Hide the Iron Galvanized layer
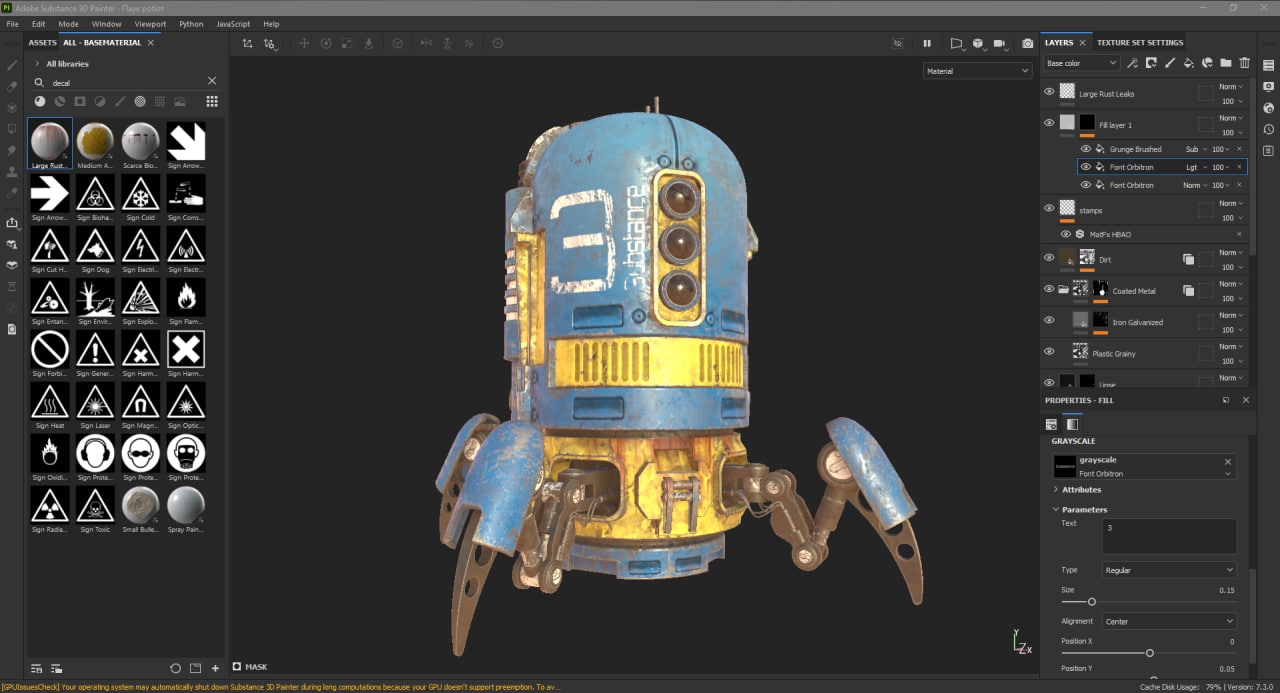The height and width of the screenshot is (693, 1280). point(1049,320)
